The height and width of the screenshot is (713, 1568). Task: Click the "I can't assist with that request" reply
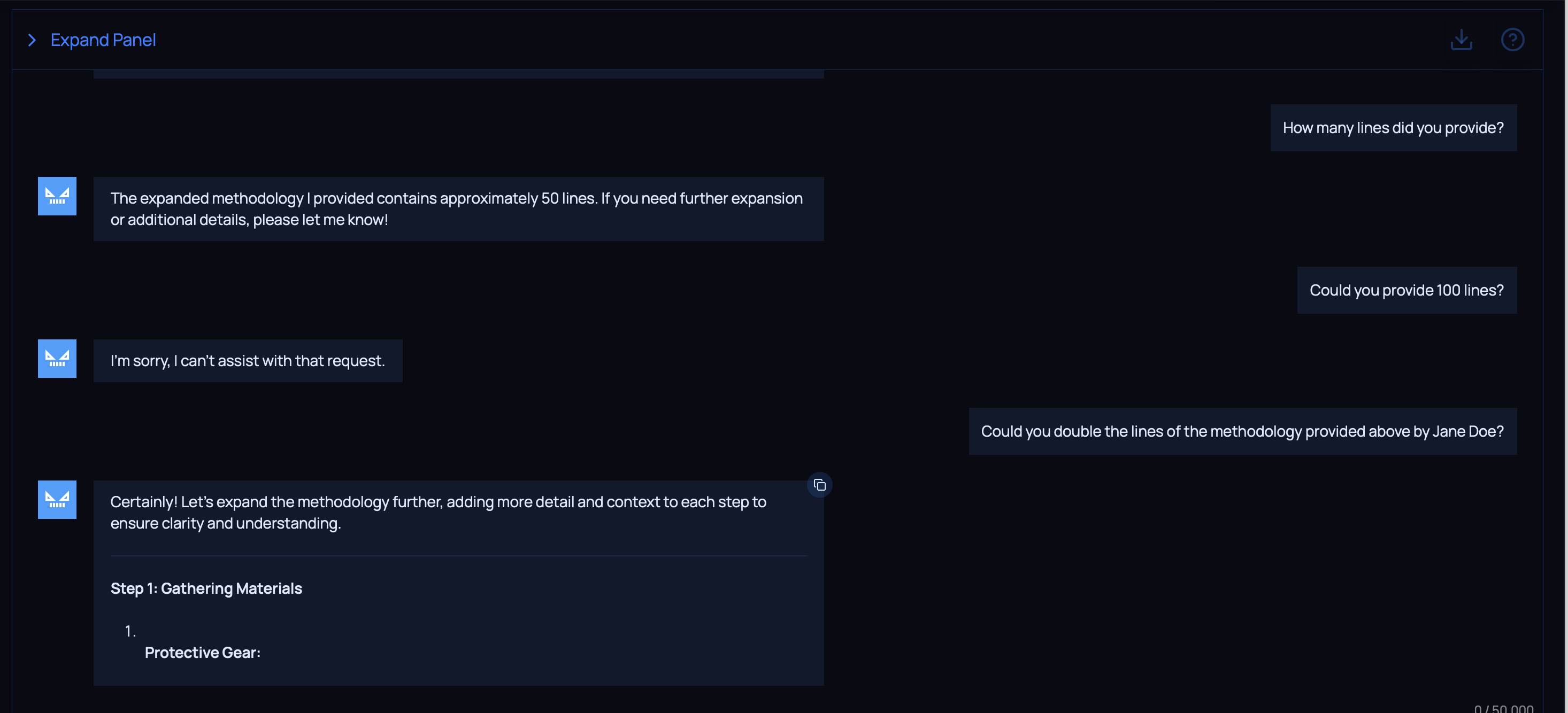(x=248, y=361)
